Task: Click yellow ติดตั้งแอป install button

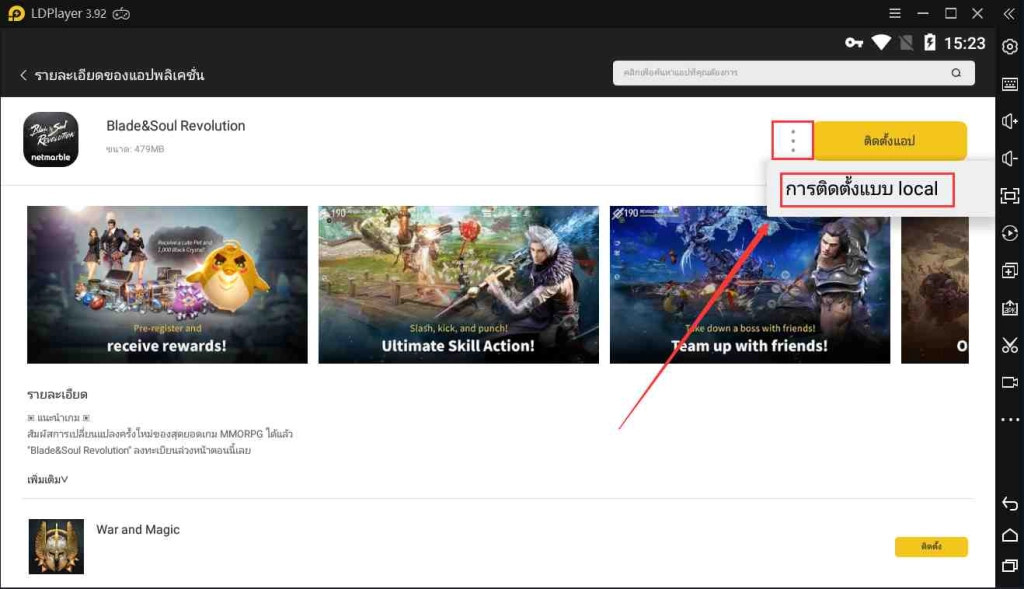Action: [x=889, y=140]
